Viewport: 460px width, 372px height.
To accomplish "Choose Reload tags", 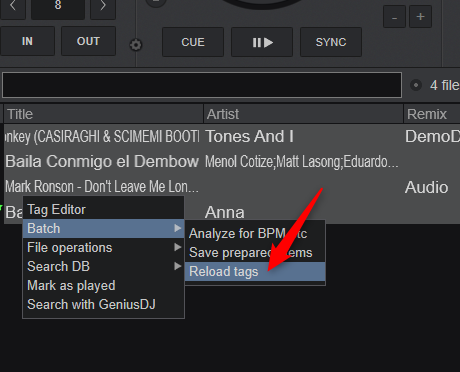I will 255,272.
